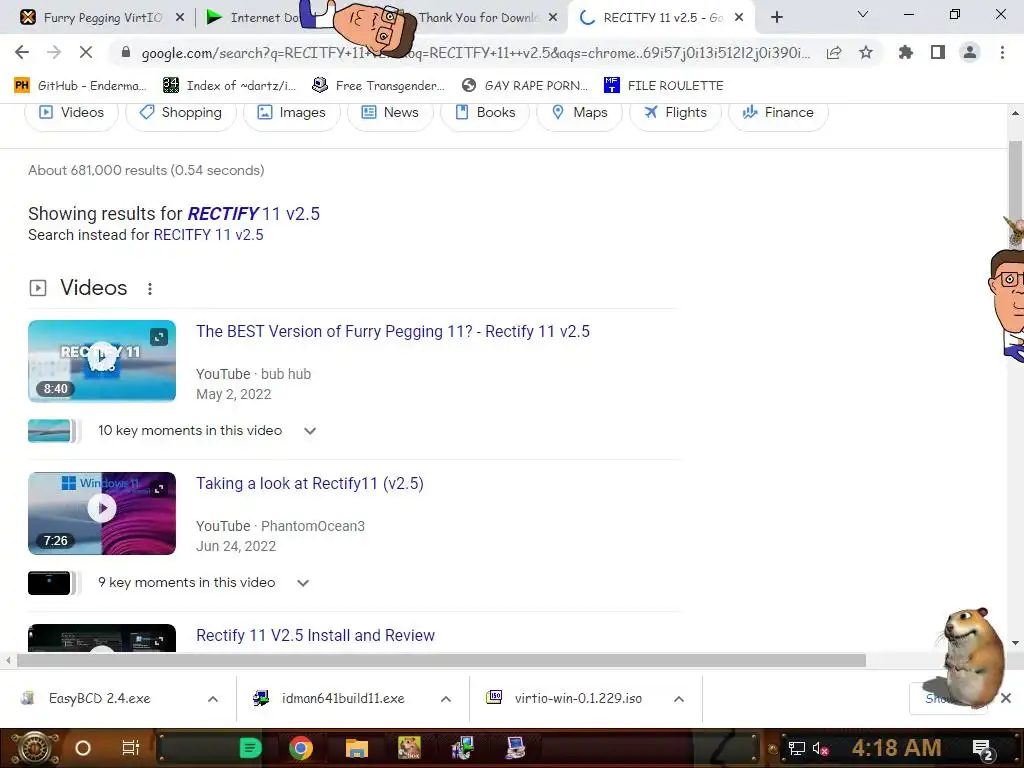Close the first tab with its X
Screen dimensions: 1024x768
coord(180,18)
